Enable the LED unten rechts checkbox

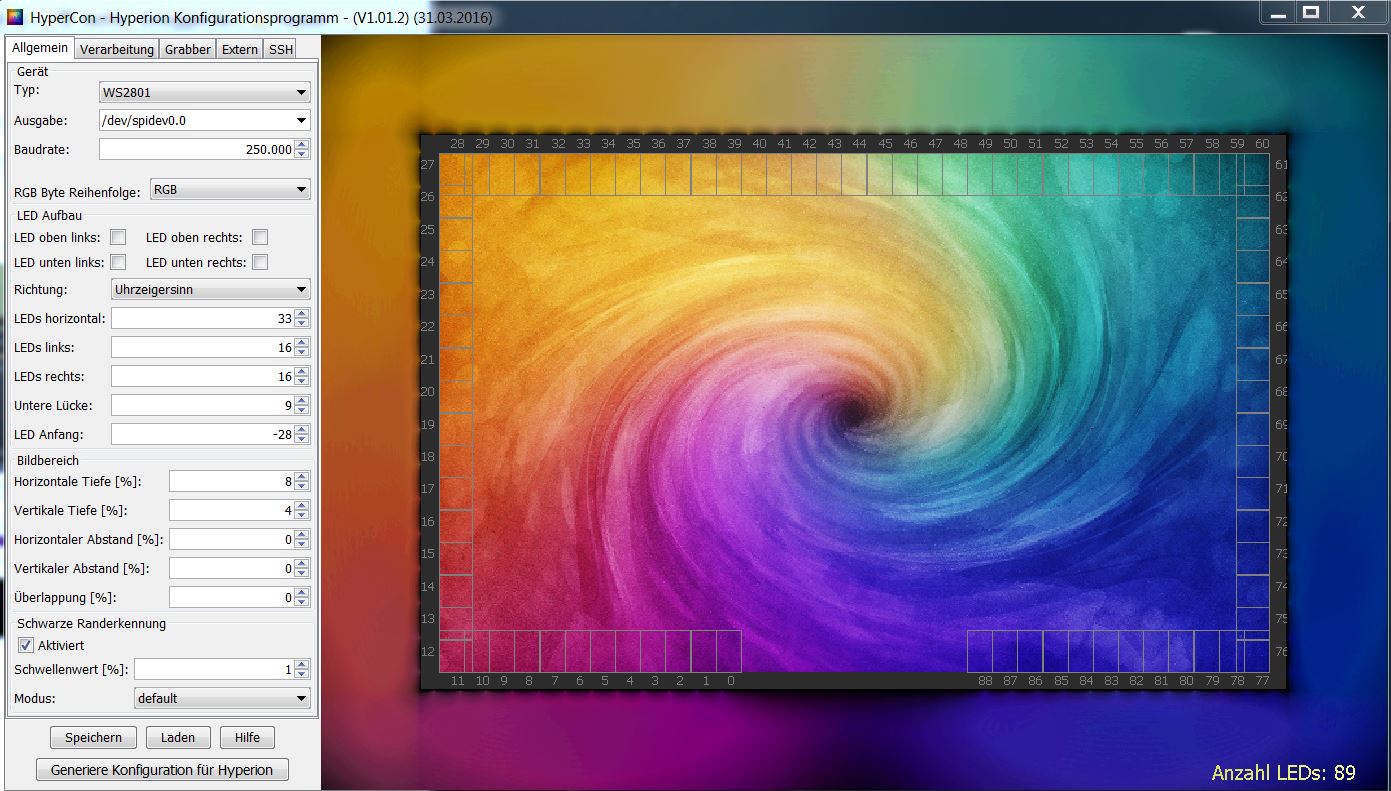click(260, 262)
